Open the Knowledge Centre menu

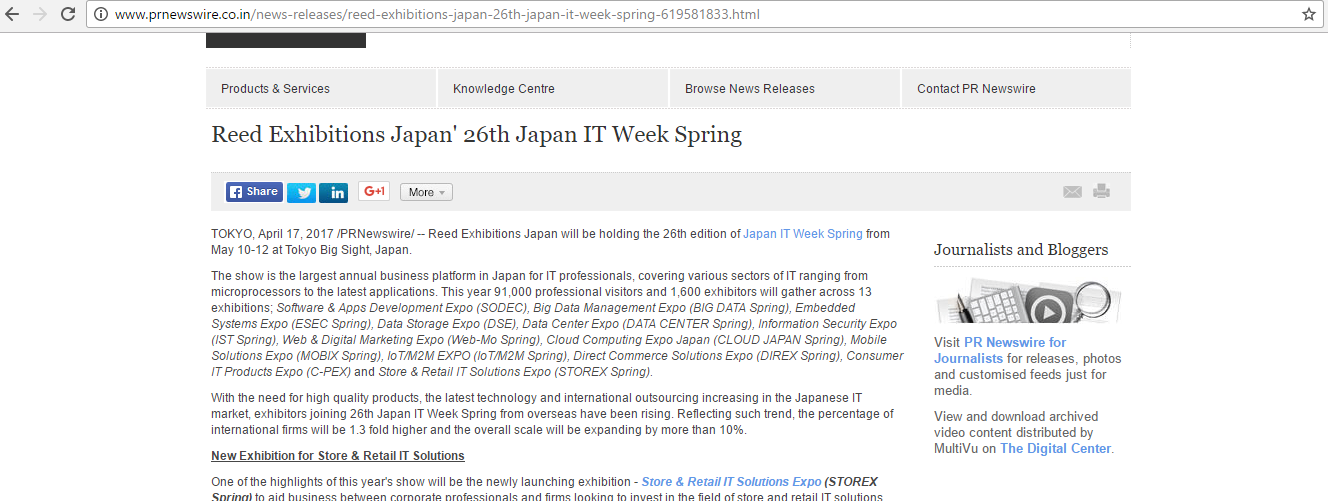(x=553, y=88)
